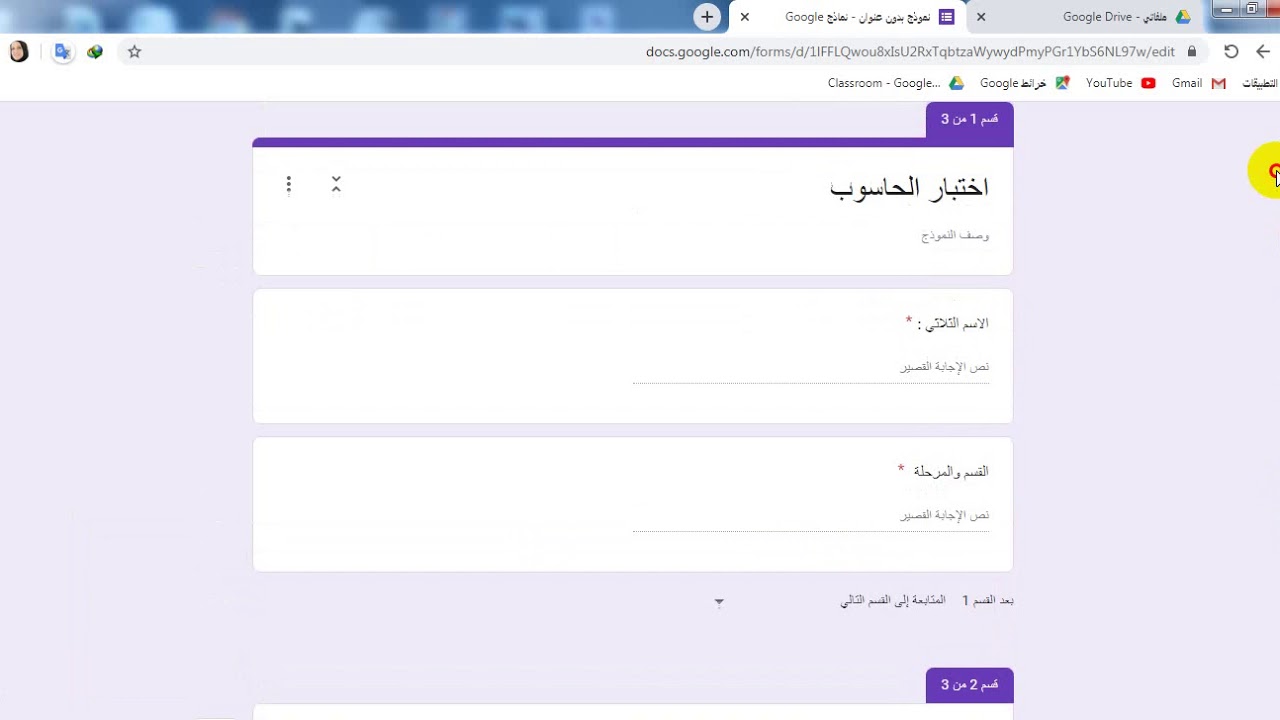The image size is (1280, 720).
Task: Open the خرائط Google bookmark
Action: (1024, 83)
